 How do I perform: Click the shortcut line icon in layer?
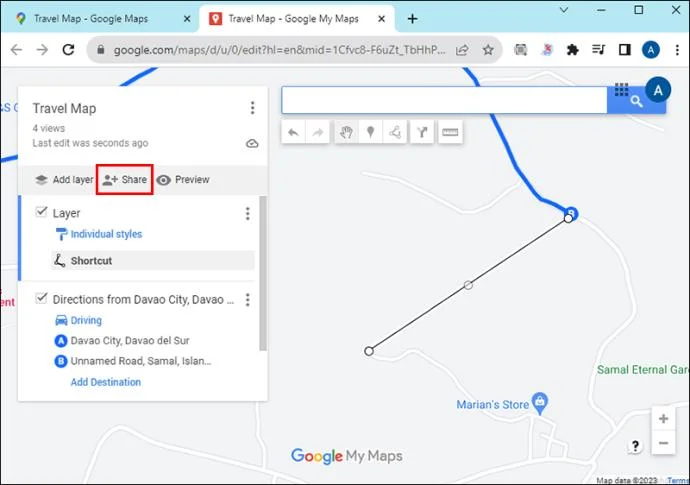point(59,260)
